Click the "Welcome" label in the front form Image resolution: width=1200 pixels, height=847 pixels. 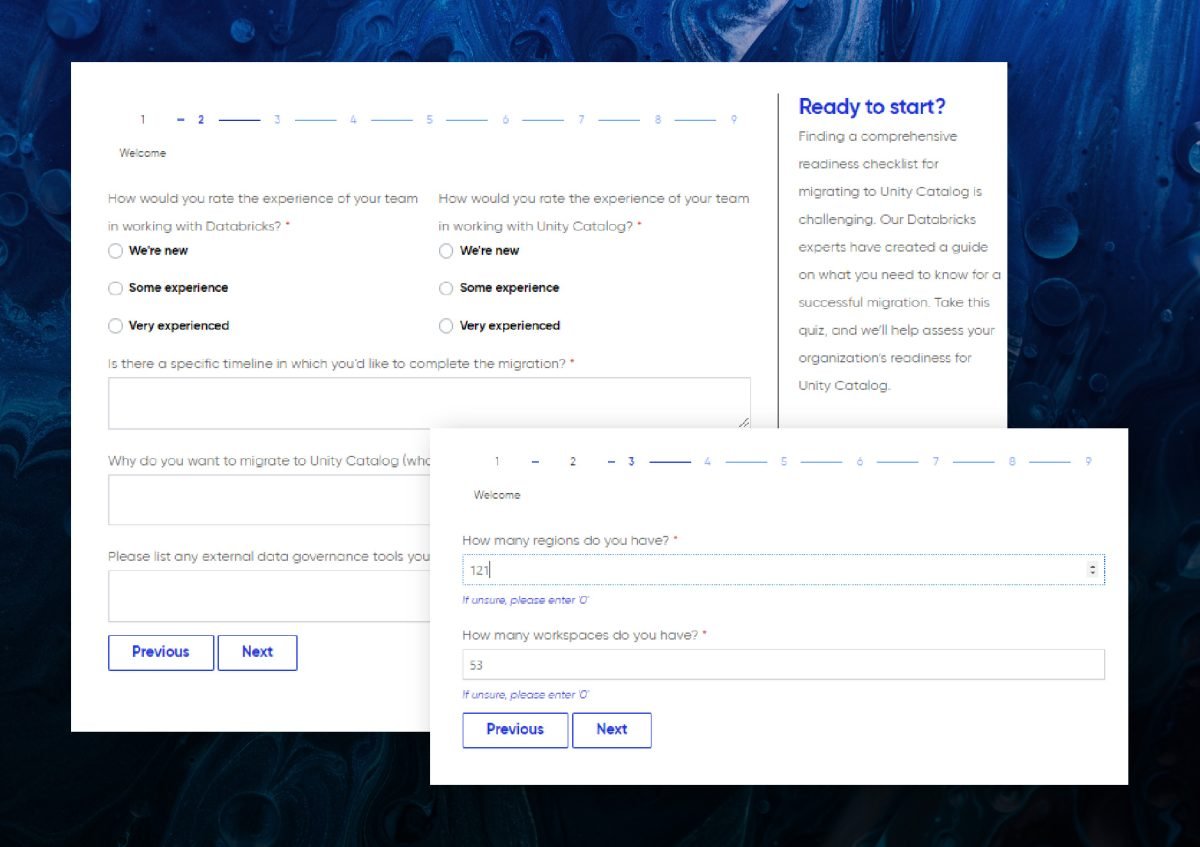click(x=497, y=495)
